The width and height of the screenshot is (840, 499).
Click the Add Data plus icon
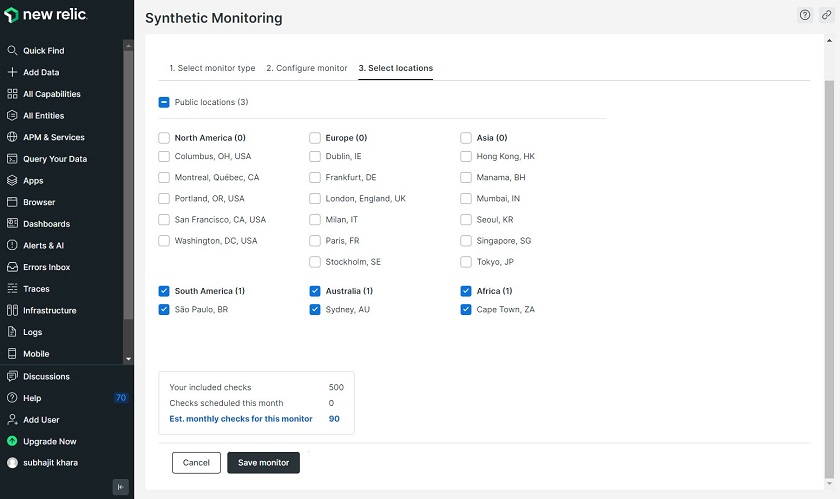(12, 72)
